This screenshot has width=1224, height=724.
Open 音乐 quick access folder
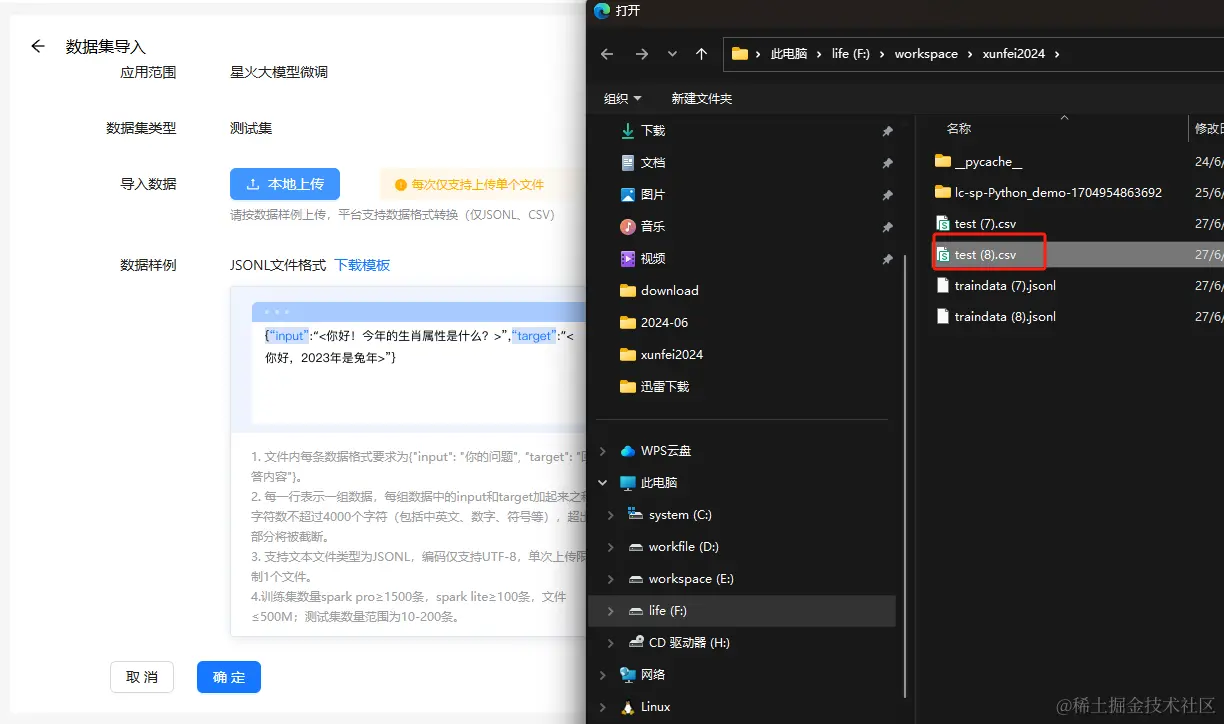[x=653, y=227]
